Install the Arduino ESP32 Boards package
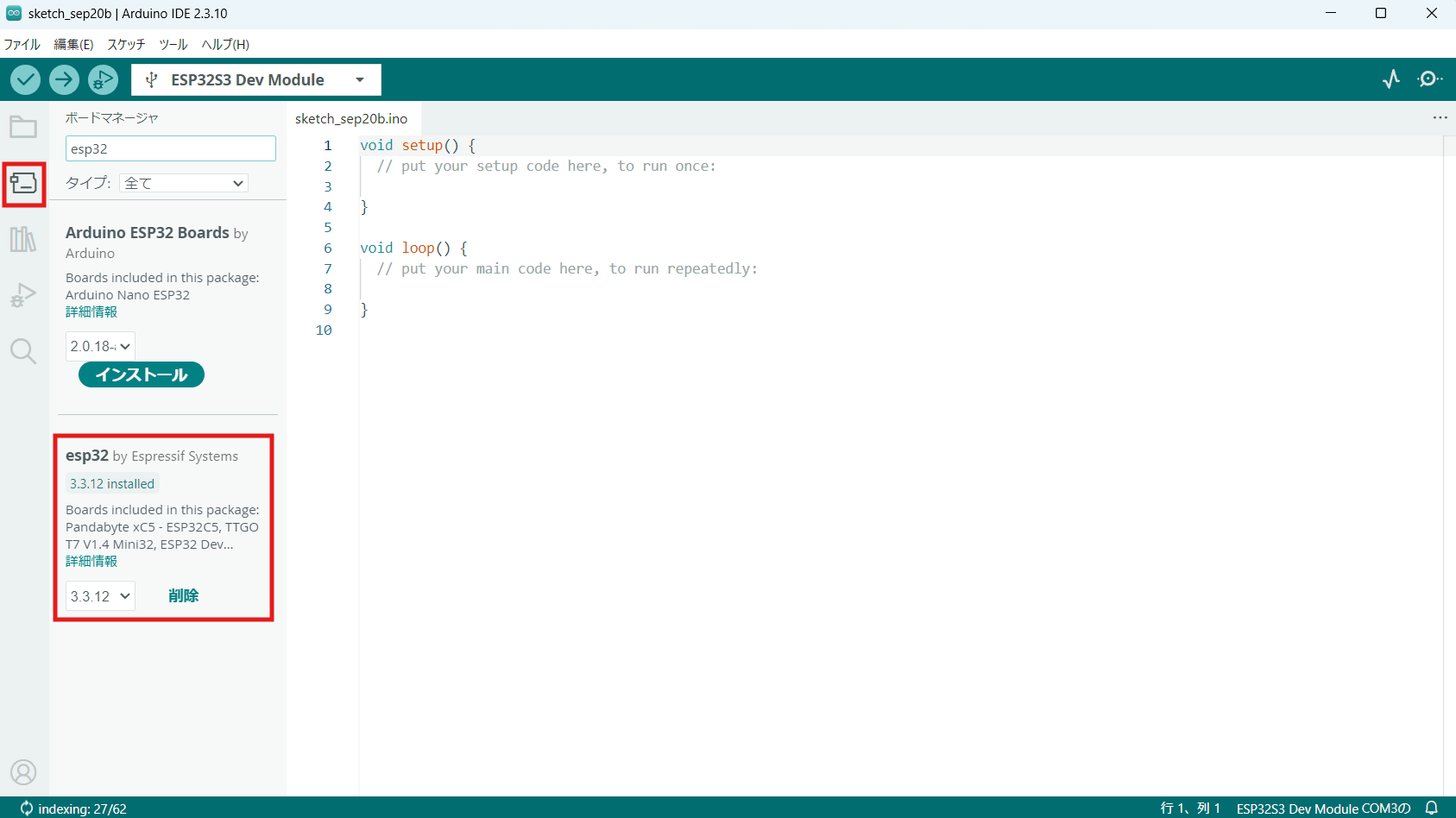Viewport: 1456px width, 818px height. [142, 374]
